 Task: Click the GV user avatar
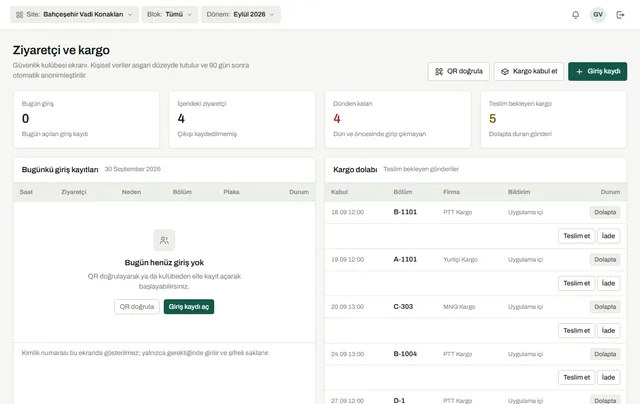coord(598,15)
